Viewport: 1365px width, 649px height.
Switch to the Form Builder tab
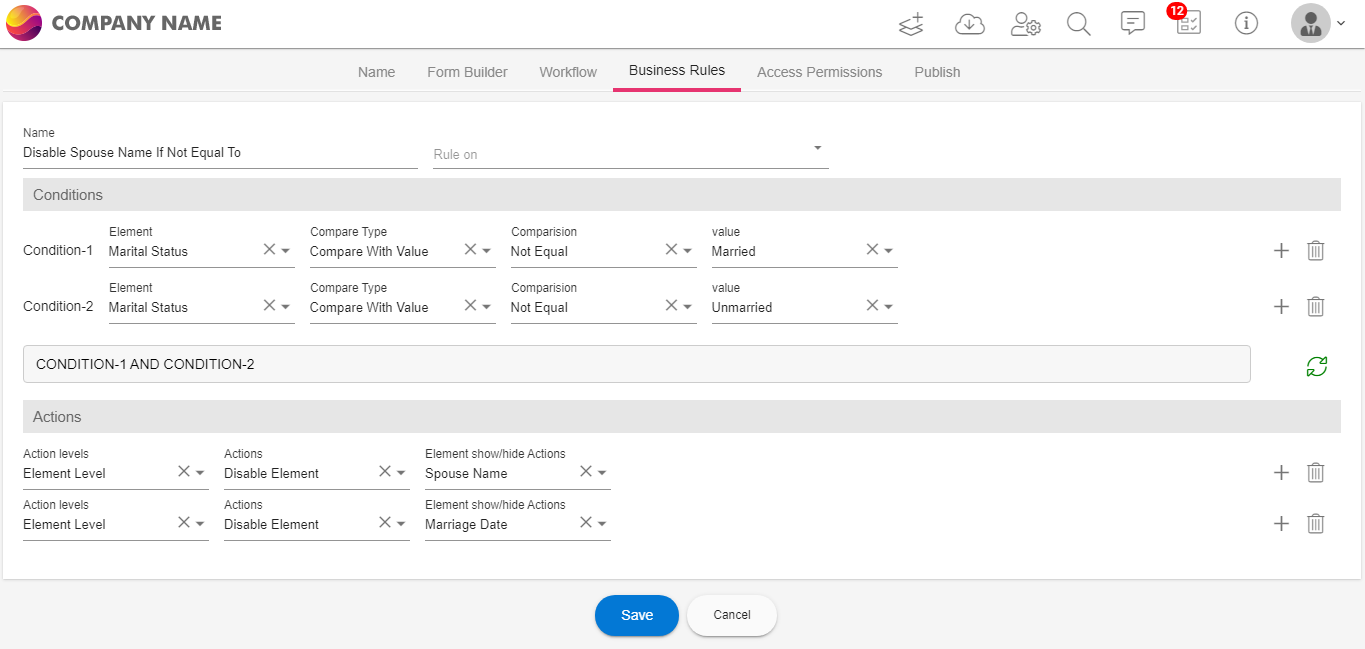467,72
